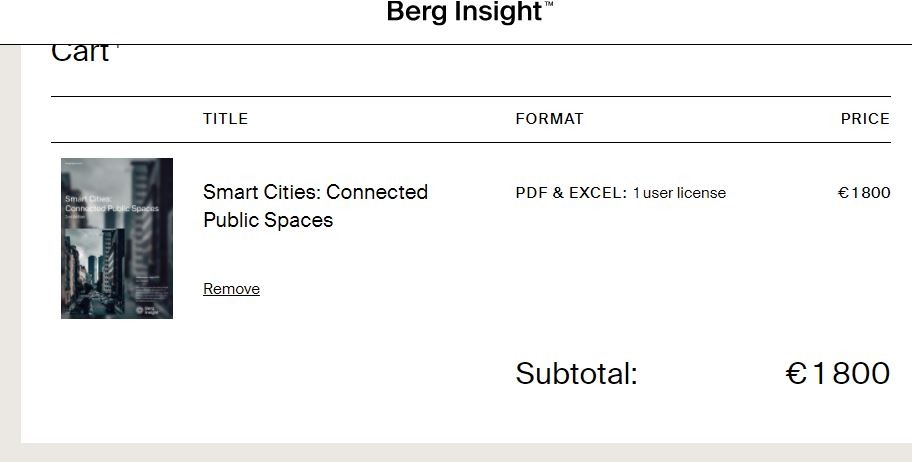
Task: Click the €1800 subtotal amount
Action: click(838, 373)
